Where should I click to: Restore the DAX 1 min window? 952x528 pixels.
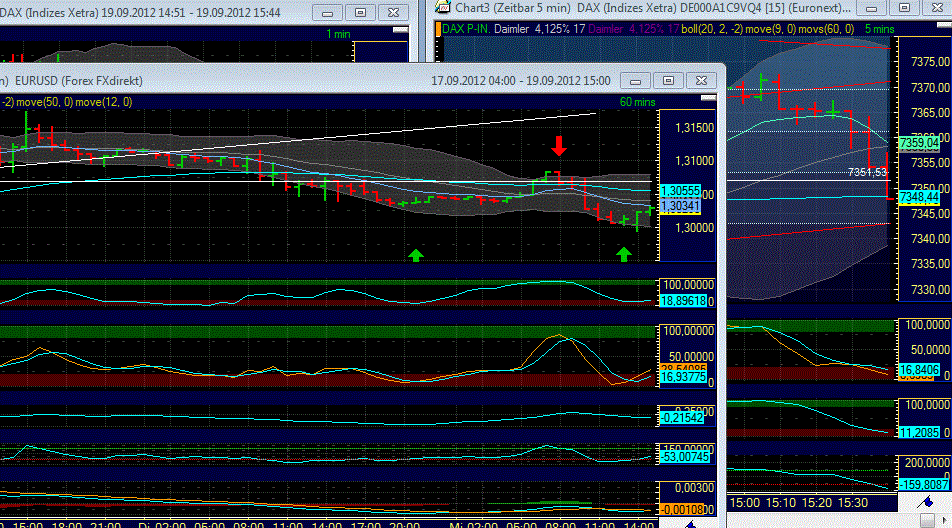coord(360,13)
